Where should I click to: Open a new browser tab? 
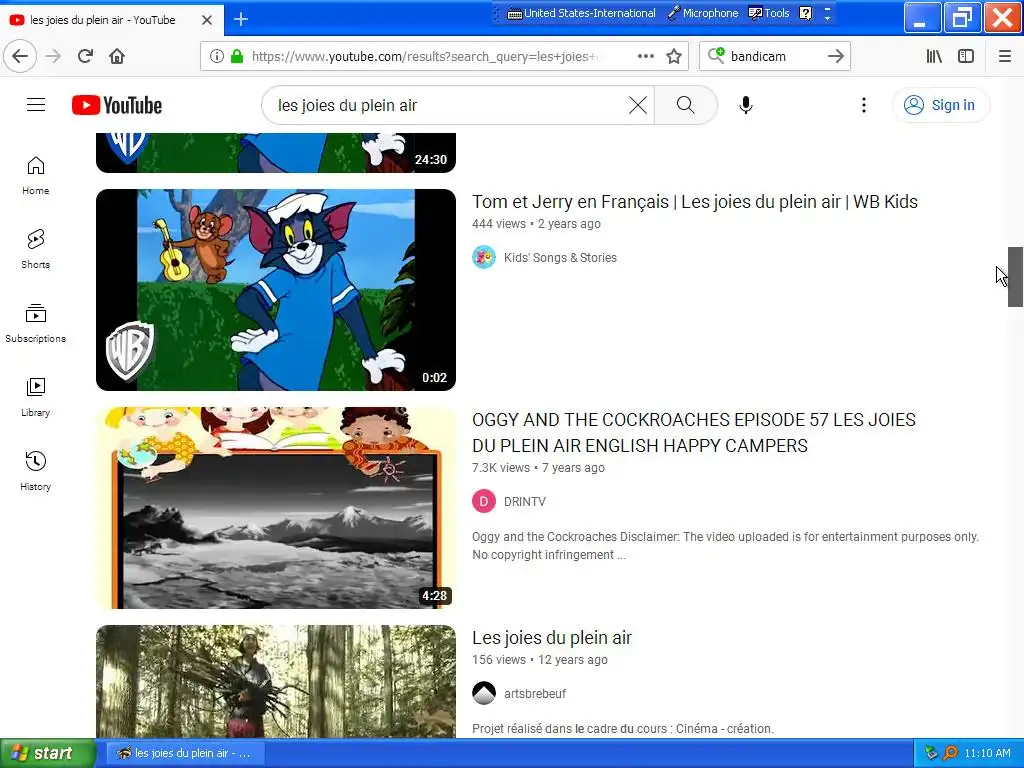pos(240,19)
